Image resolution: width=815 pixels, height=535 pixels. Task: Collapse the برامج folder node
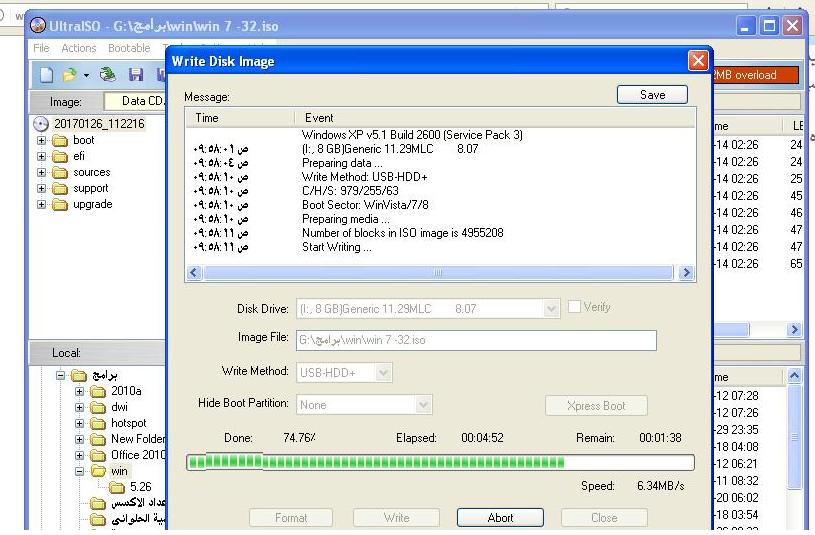61,375
